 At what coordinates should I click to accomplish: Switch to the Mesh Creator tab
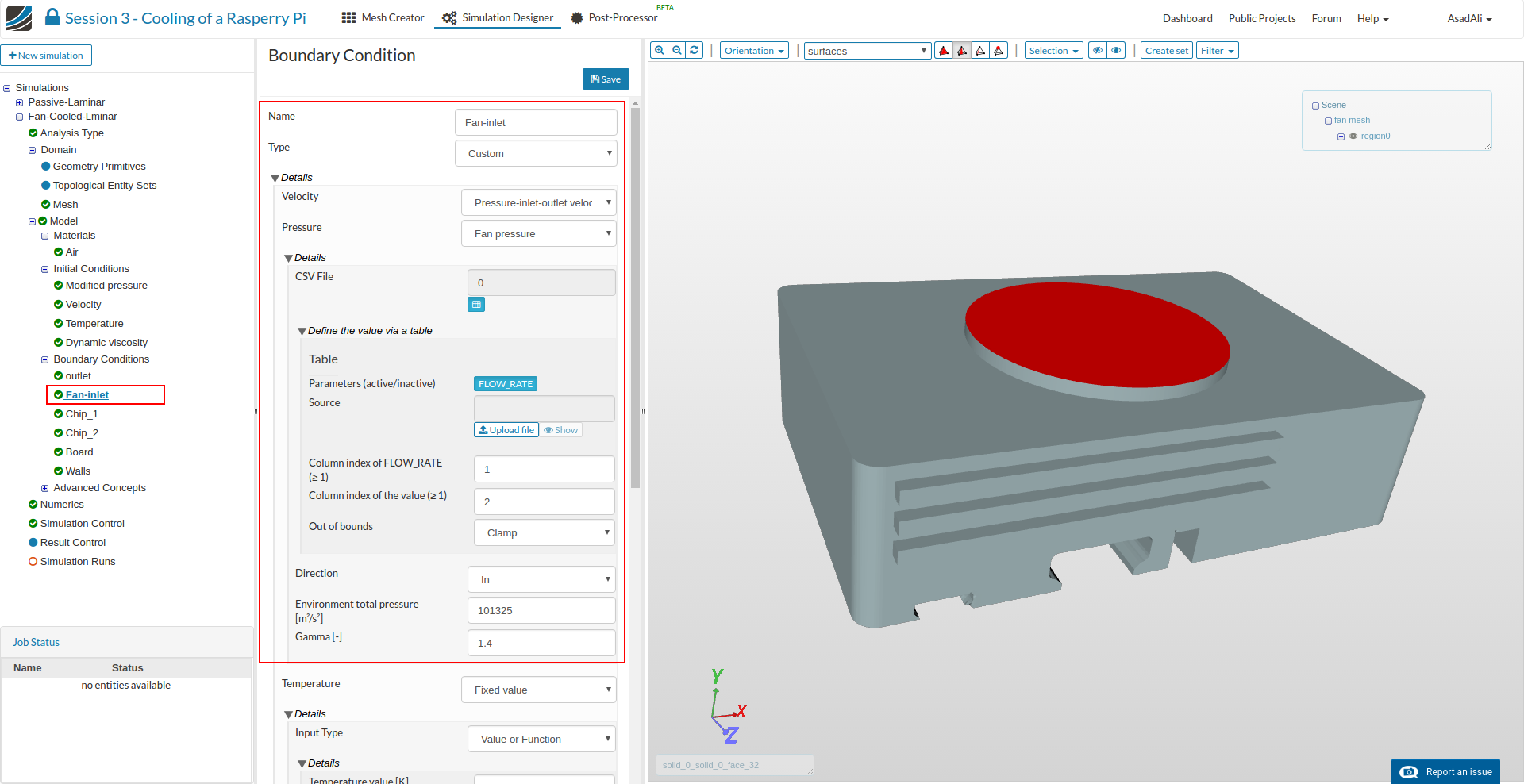383,17
